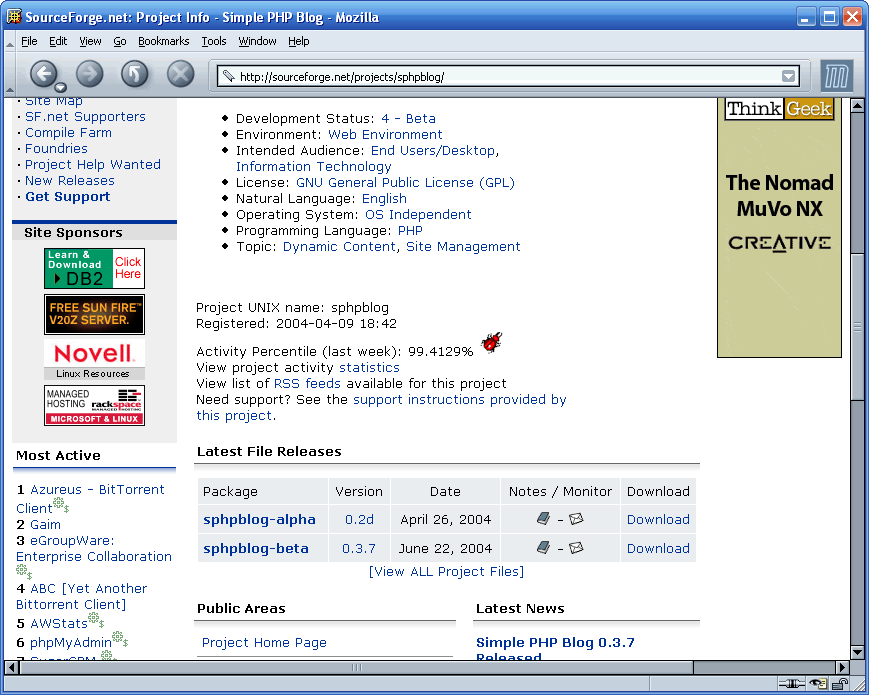
Task: Click the Stop loading button
Action: tap(180, 73)
